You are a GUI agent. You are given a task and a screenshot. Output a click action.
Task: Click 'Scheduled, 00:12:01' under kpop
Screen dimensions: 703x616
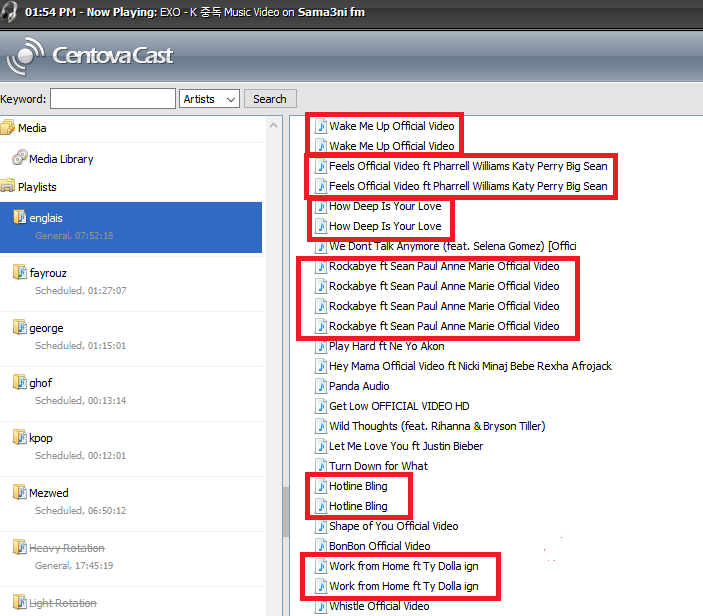pyautogui.click(x=81, y=455)
